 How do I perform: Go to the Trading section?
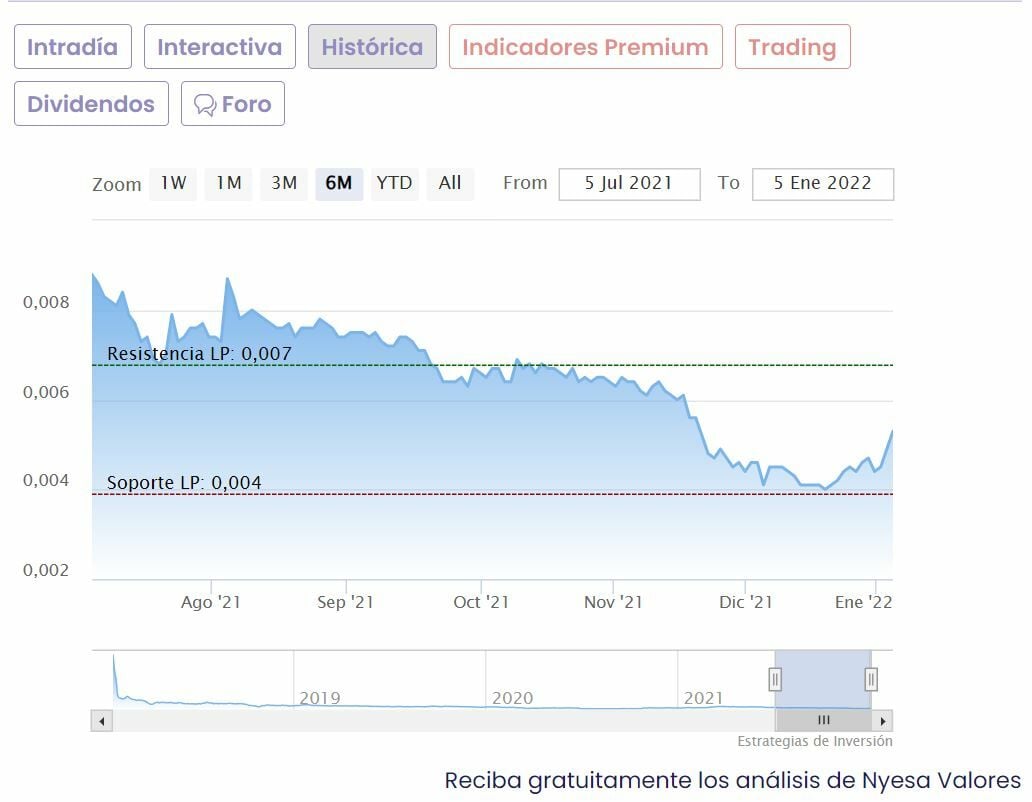click(x=792, y=47)
